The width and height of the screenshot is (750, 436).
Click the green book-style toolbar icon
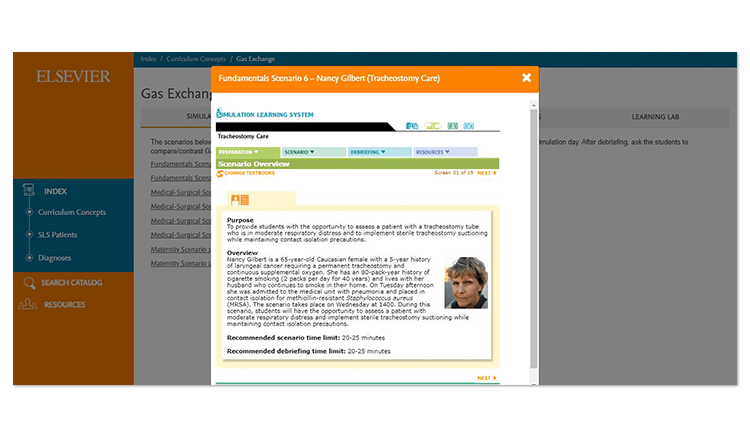[452, 126]
